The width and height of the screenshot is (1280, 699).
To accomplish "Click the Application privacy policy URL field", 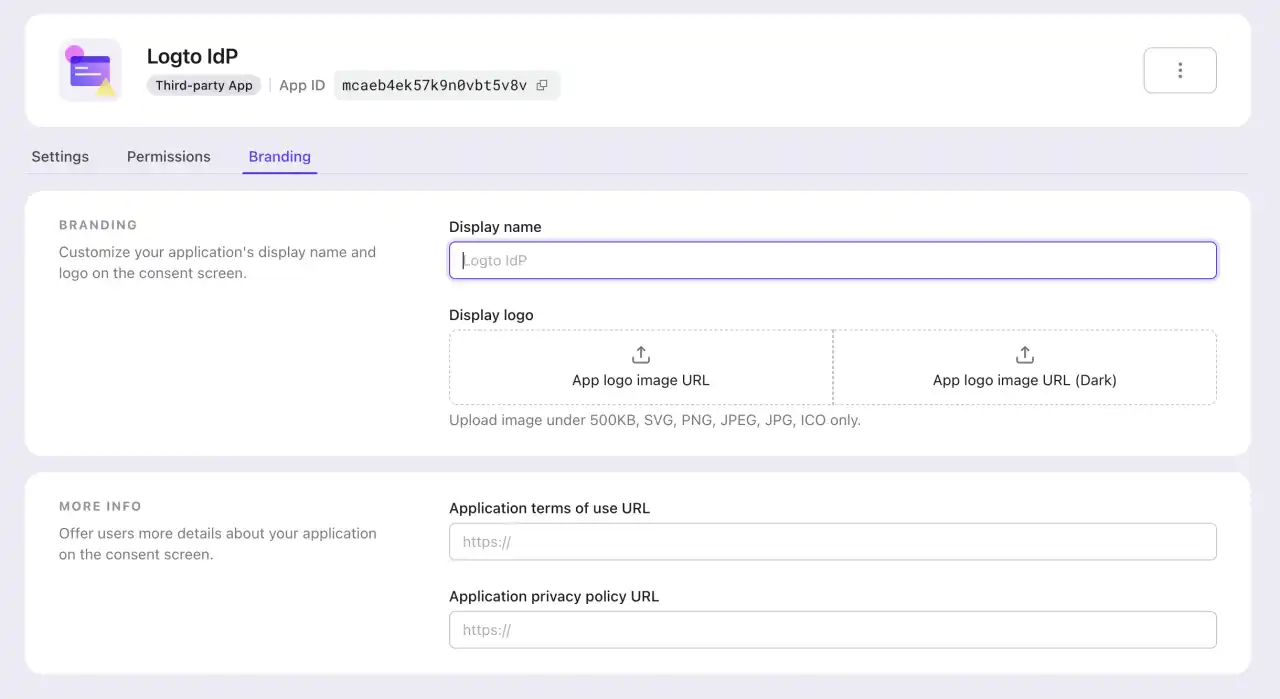I will tap(832, 629).
